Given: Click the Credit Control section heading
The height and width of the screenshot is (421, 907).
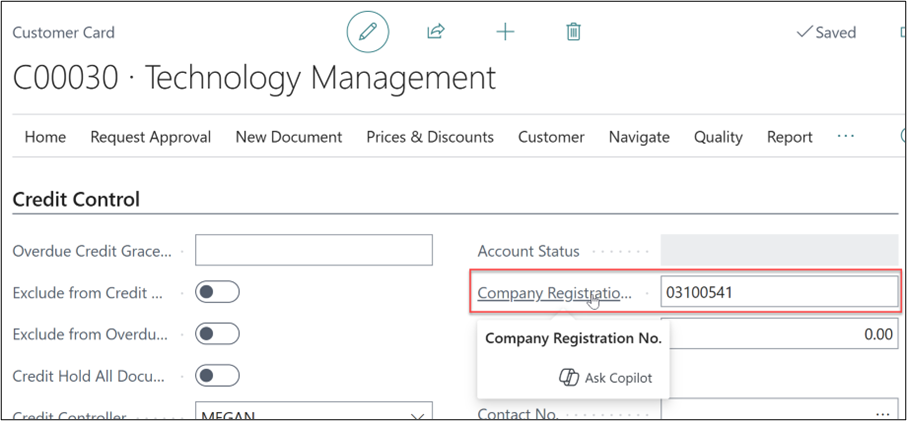Looking at the screenshot, I should [76, 199].
